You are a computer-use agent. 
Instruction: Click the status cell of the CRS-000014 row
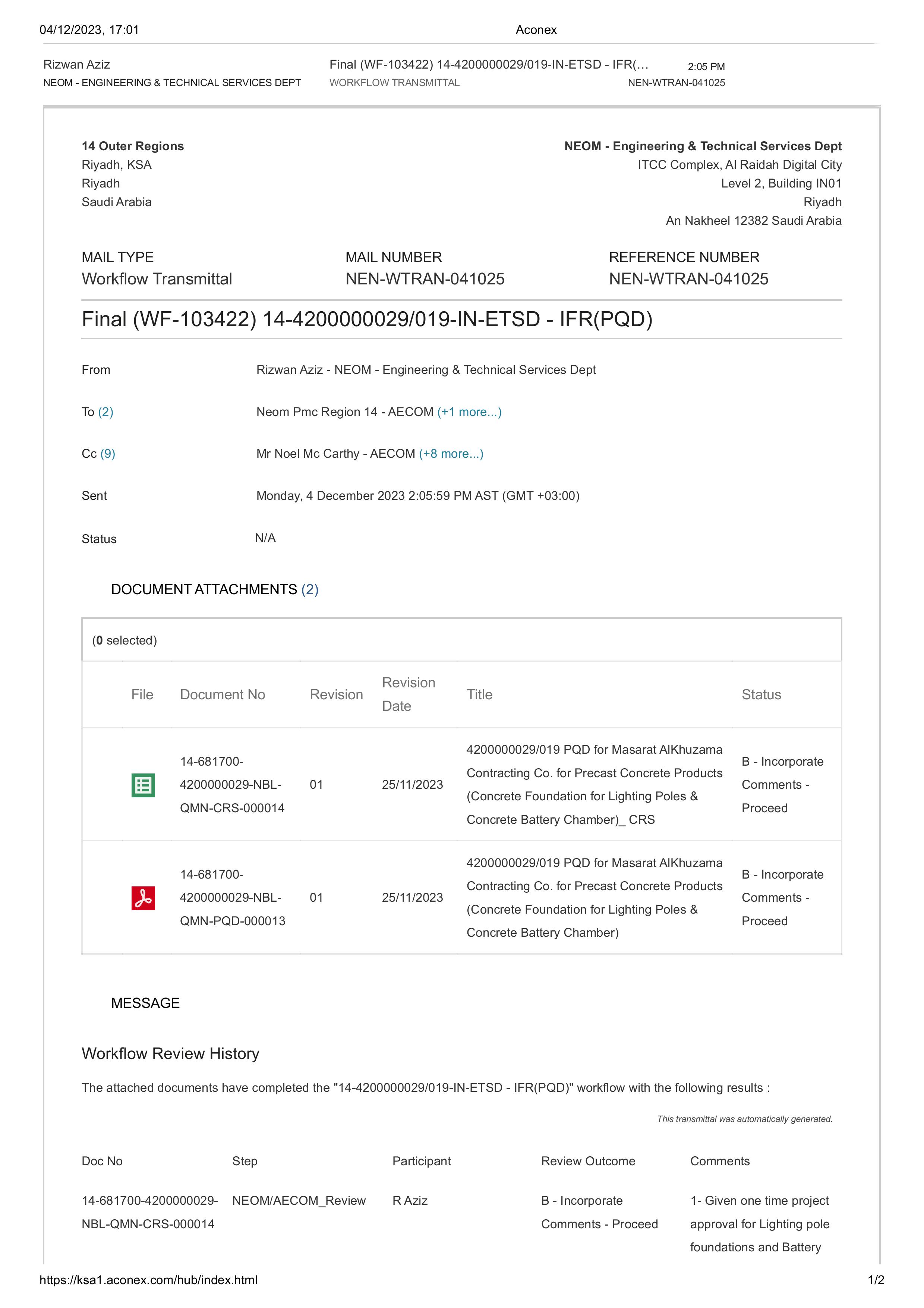click(x=783, y=784)
